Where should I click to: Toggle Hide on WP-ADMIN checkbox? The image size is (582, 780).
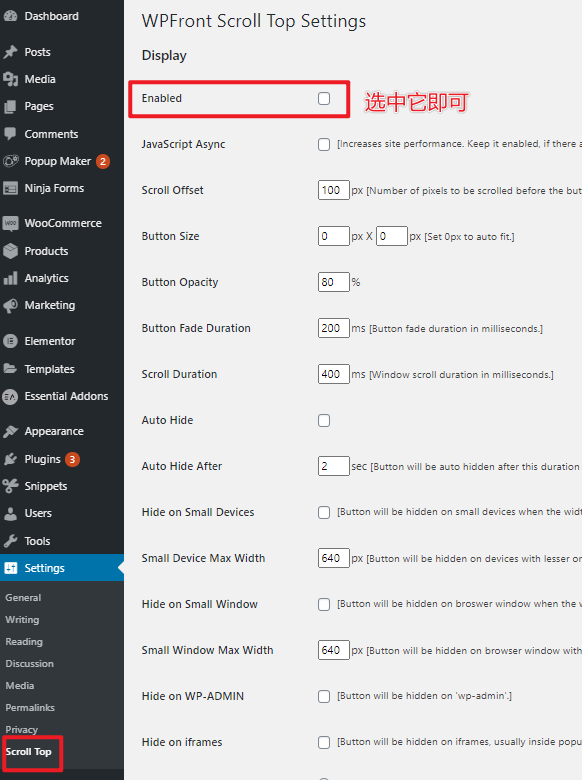coord(324,696)
